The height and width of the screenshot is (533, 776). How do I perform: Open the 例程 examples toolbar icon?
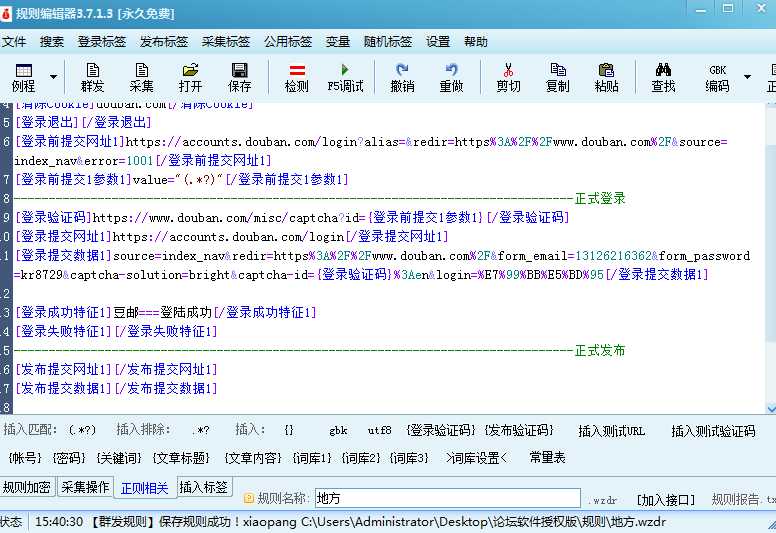point(23,78)
